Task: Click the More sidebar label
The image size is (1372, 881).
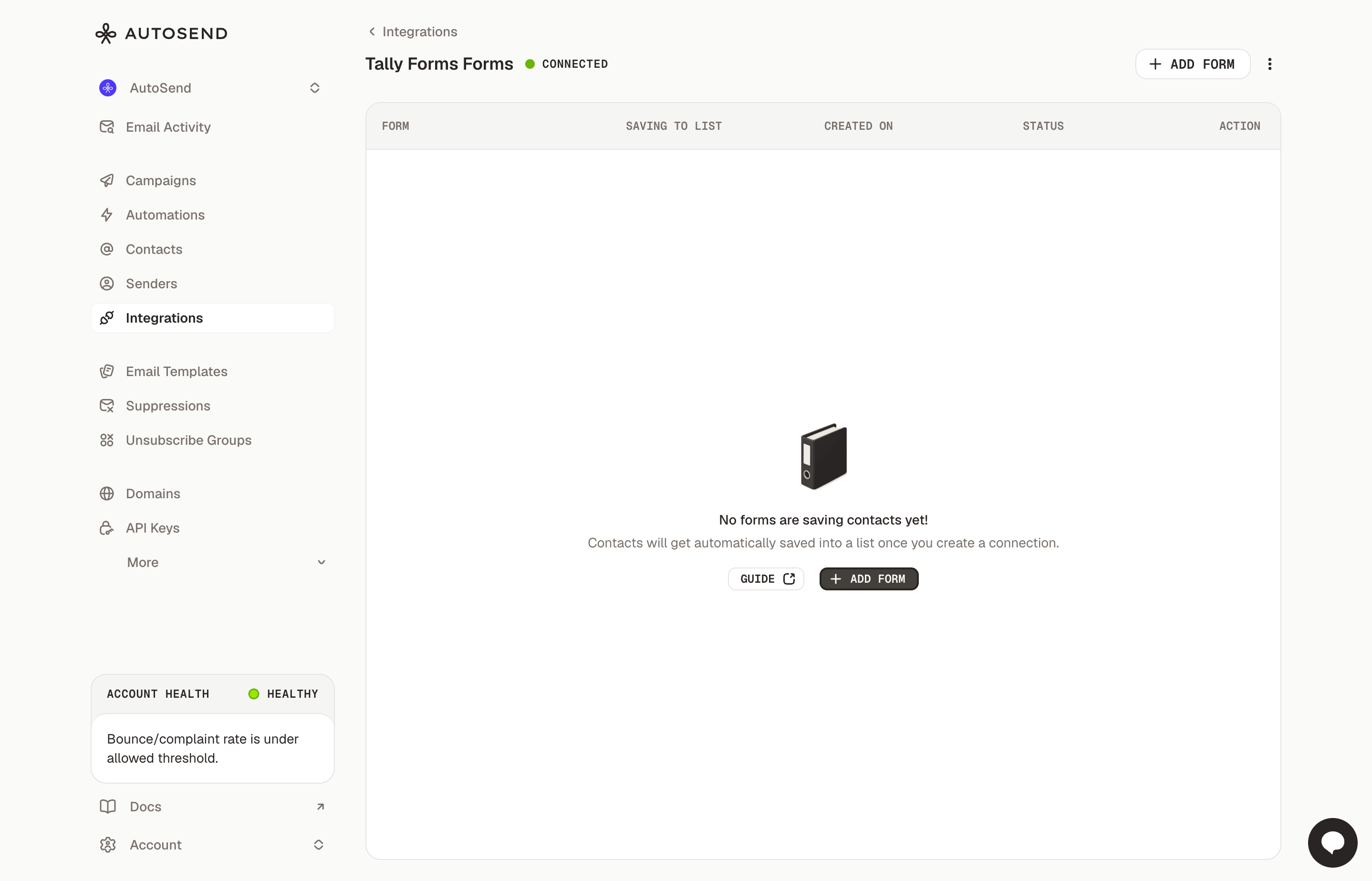Action: [x=143, y=562]
